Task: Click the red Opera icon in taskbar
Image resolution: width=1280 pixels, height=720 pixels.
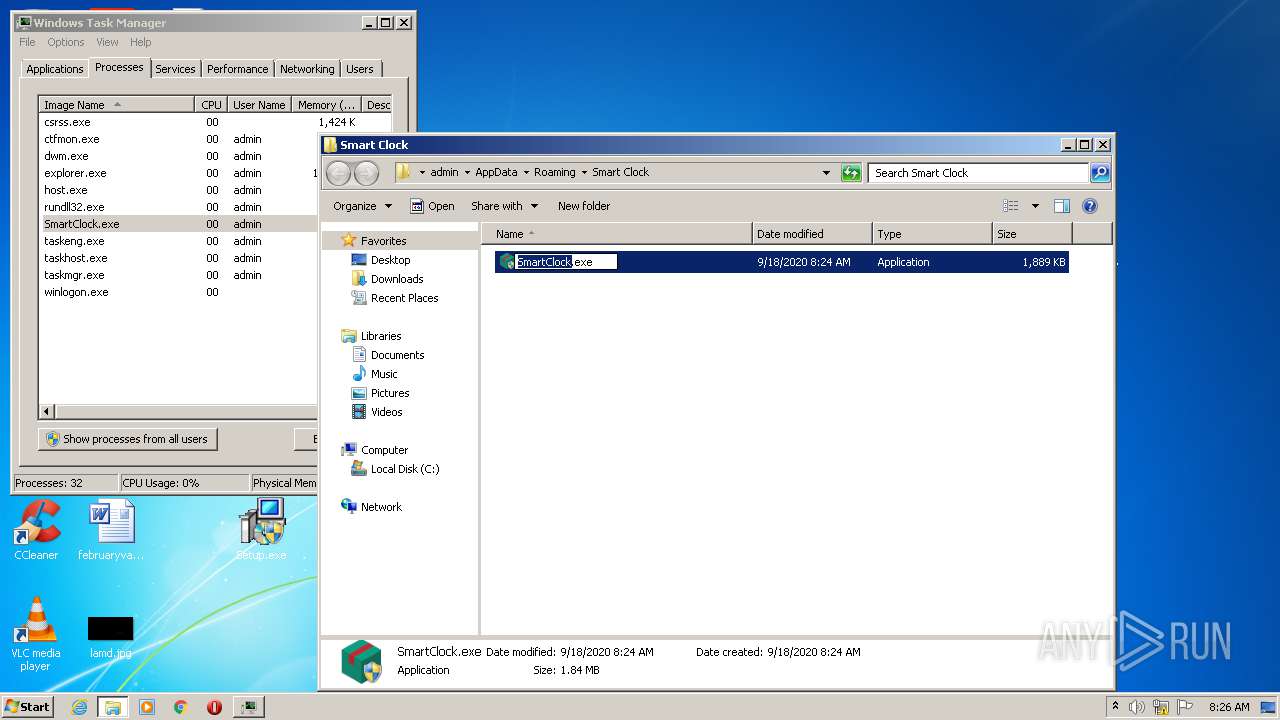Action: (214, 707)
